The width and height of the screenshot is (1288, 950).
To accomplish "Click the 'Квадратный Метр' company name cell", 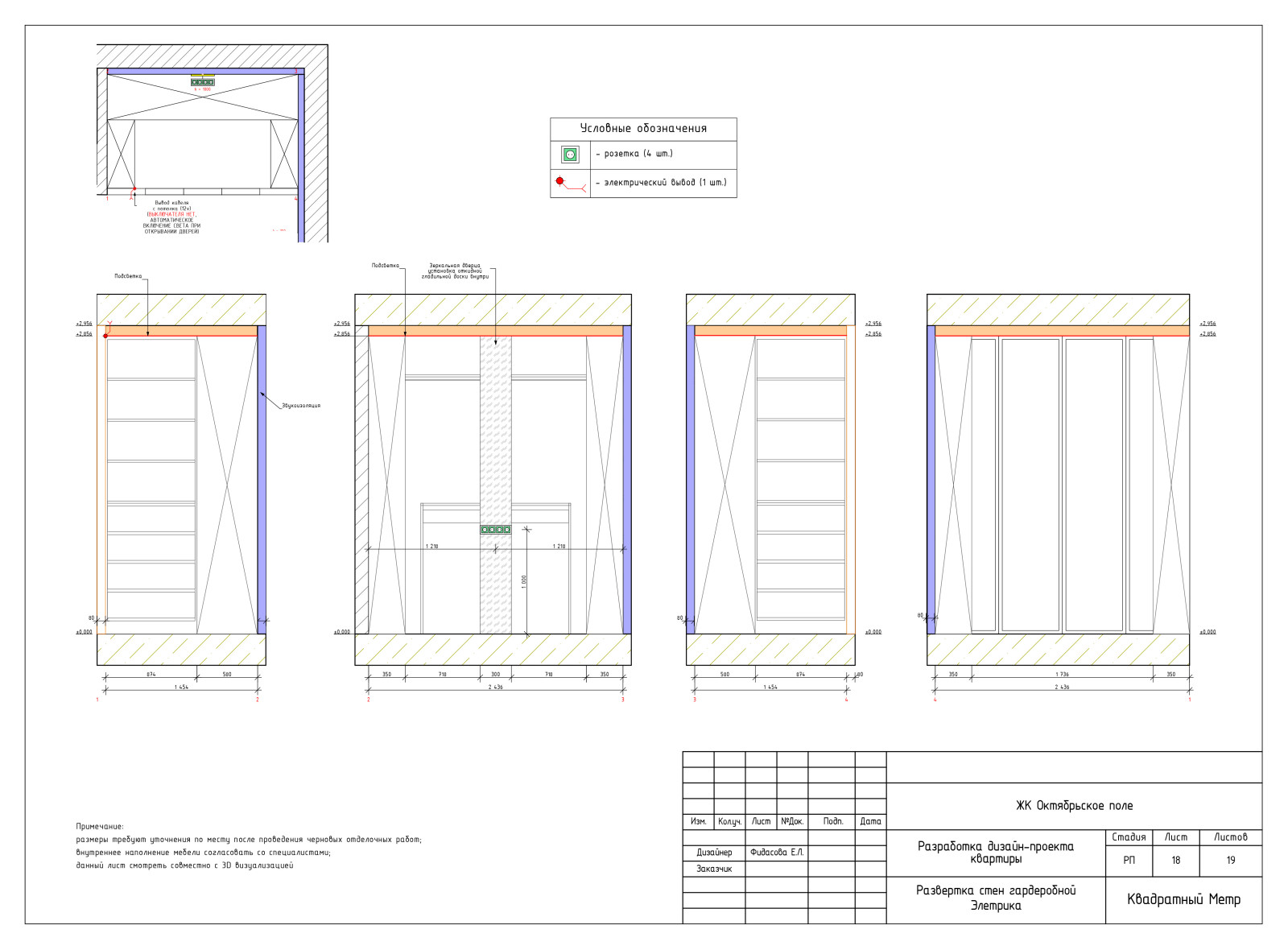I will (1183, 900).
